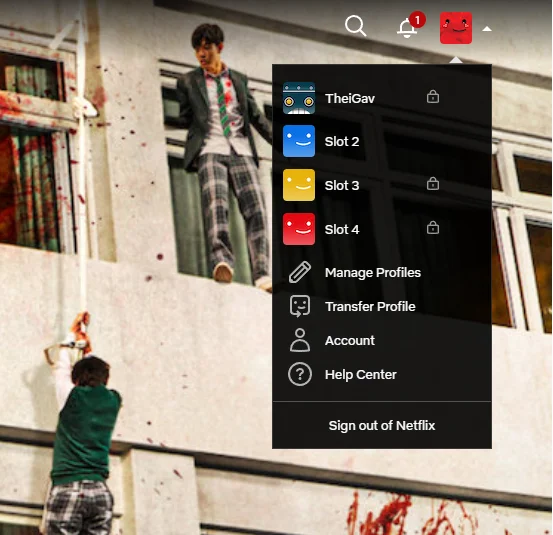The height and width of the screenshot is (535, 553).
Task: Click the lock icon beside Slot 3
Action: pos(433,183)
